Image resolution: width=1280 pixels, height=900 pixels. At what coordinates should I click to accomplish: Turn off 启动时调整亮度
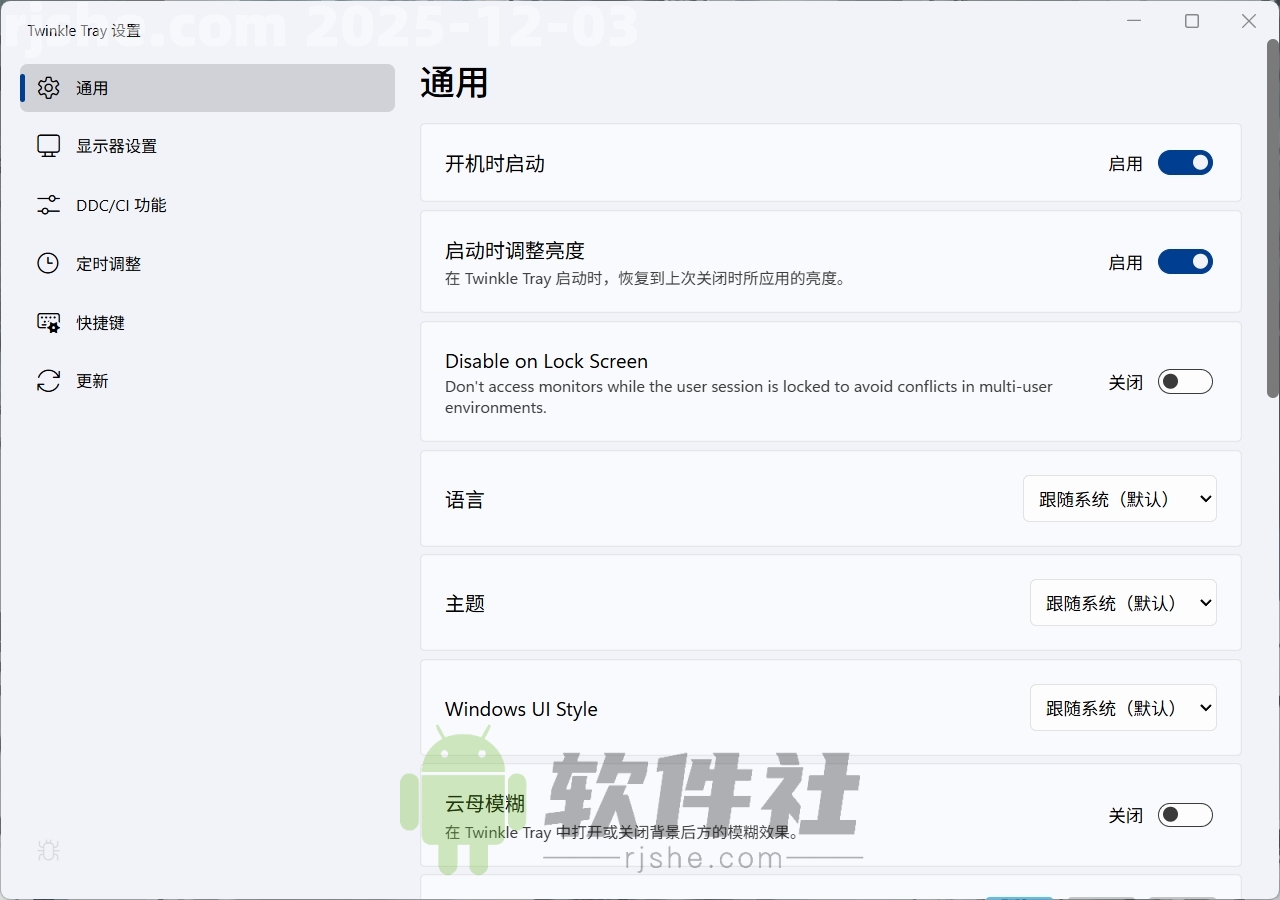1185,261
